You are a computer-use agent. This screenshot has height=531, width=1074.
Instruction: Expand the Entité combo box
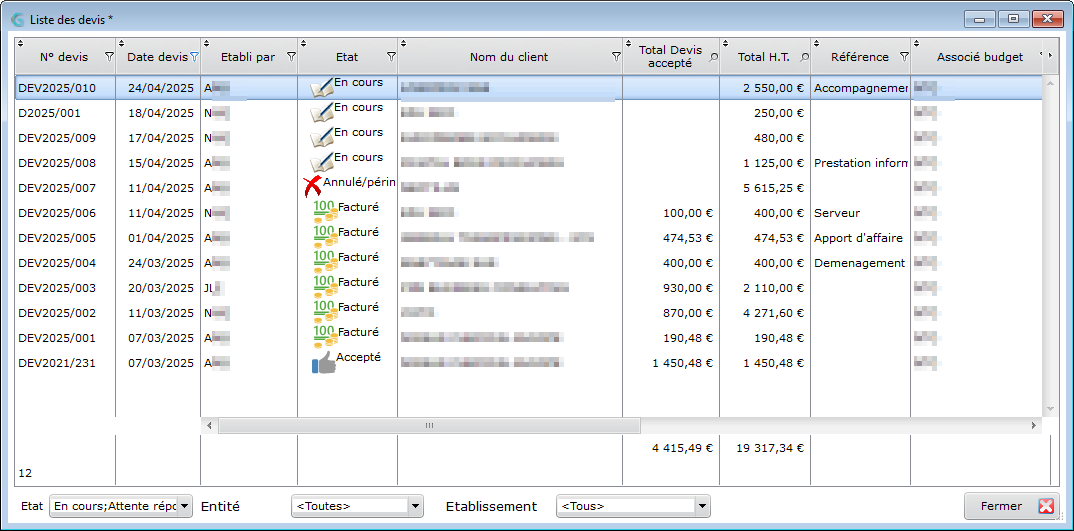415,506
